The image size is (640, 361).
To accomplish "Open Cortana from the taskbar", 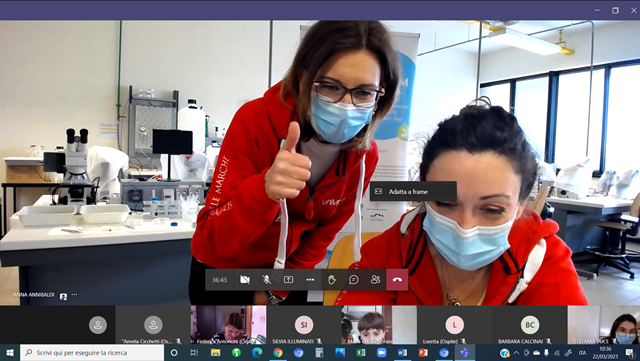I will [174, 352].
